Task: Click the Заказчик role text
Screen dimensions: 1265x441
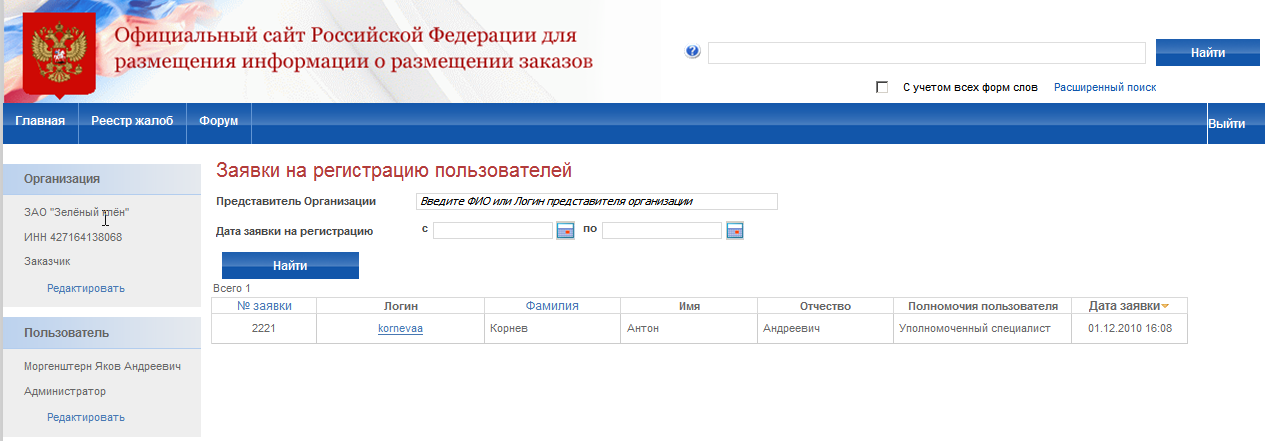Action: point(47,261)
